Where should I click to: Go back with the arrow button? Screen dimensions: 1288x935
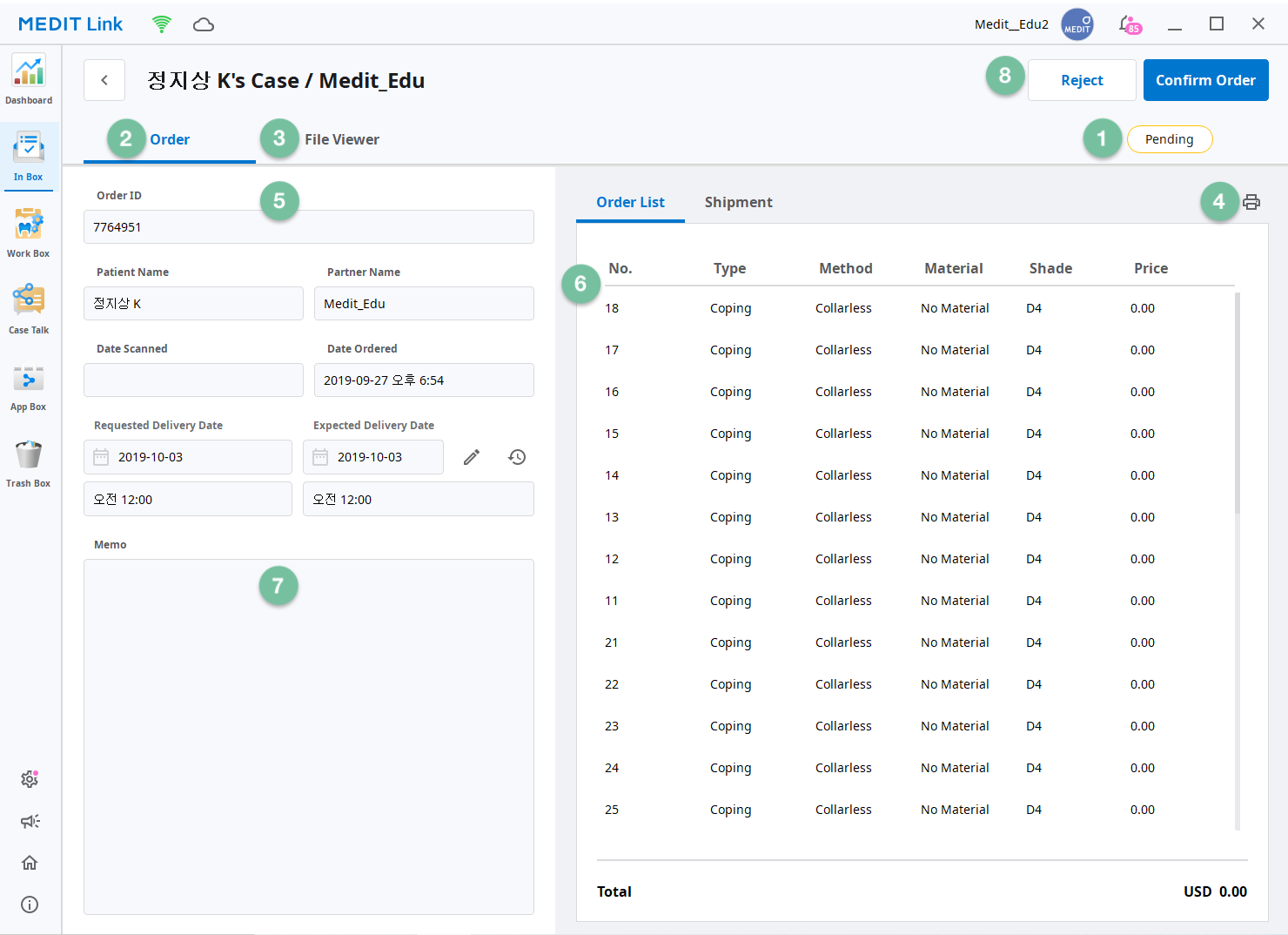point(104,80)
